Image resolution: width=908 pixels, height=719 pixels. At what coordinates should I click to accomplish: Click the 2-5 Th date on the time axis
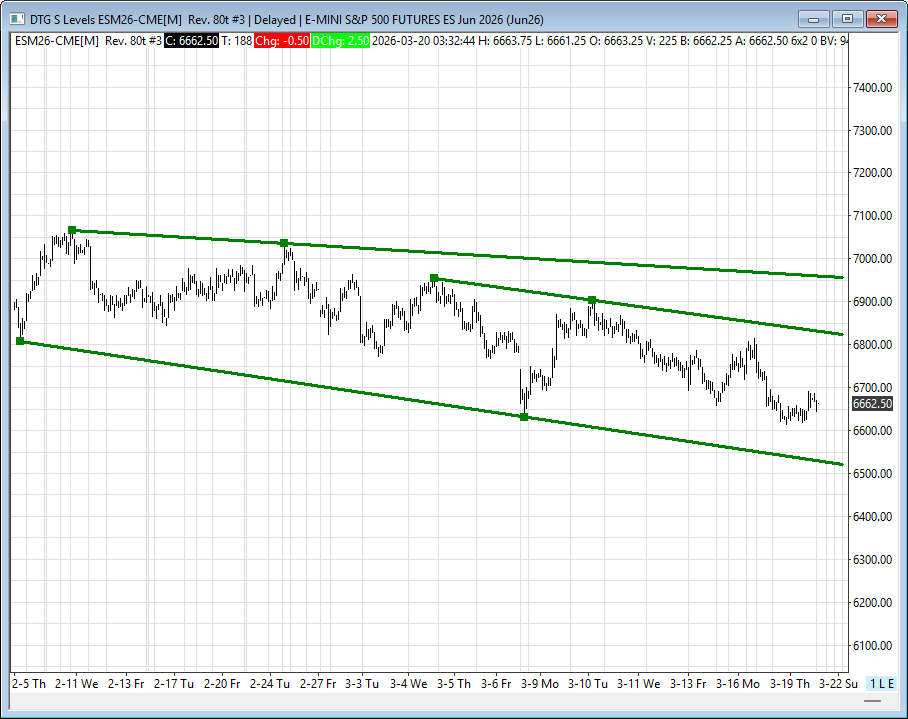29,684
